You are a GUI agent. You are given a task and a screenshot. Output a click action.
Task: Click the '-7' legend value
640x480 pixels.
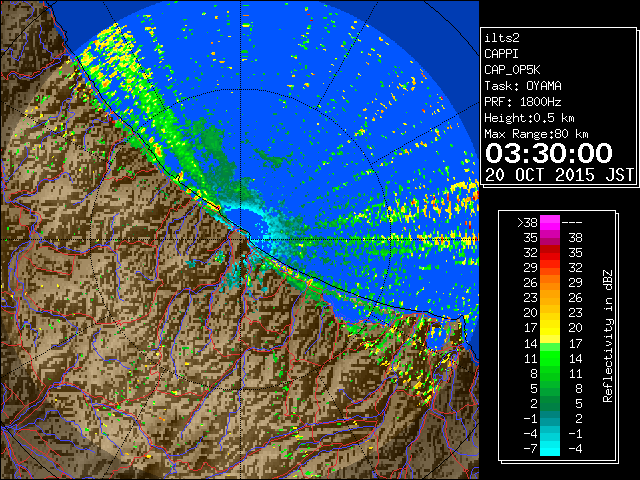point(530,449)
